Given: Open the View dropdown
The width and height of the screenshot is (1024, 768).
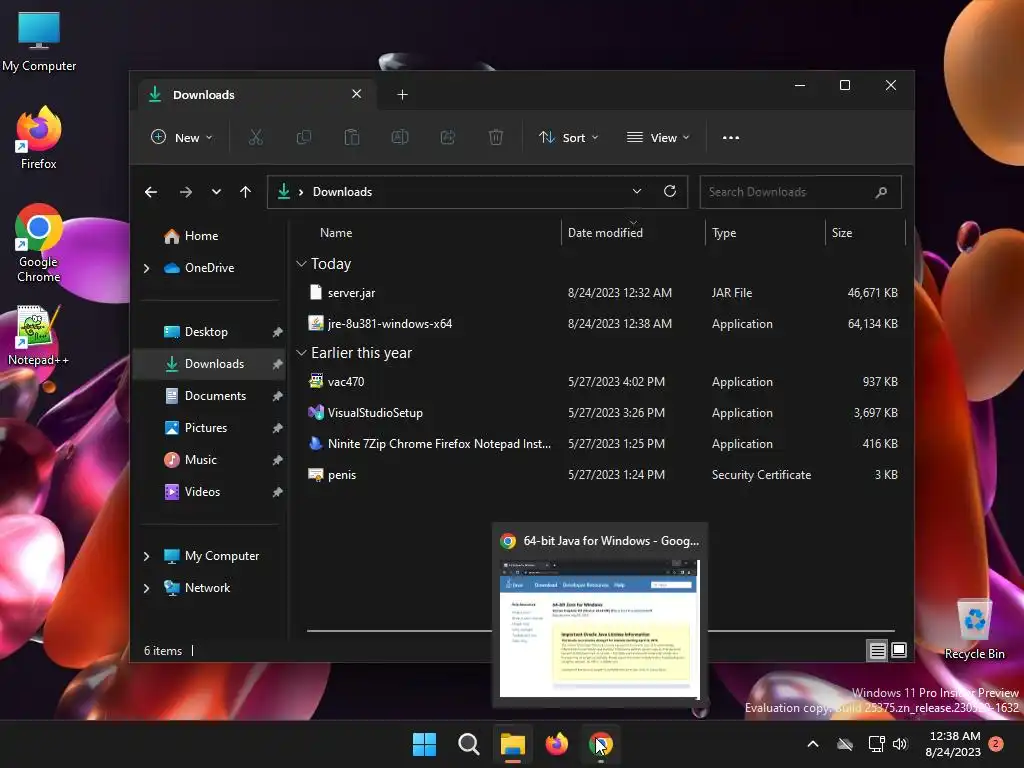Looking at the screenshot, I should pyautogui.click(x=658, y=137).
